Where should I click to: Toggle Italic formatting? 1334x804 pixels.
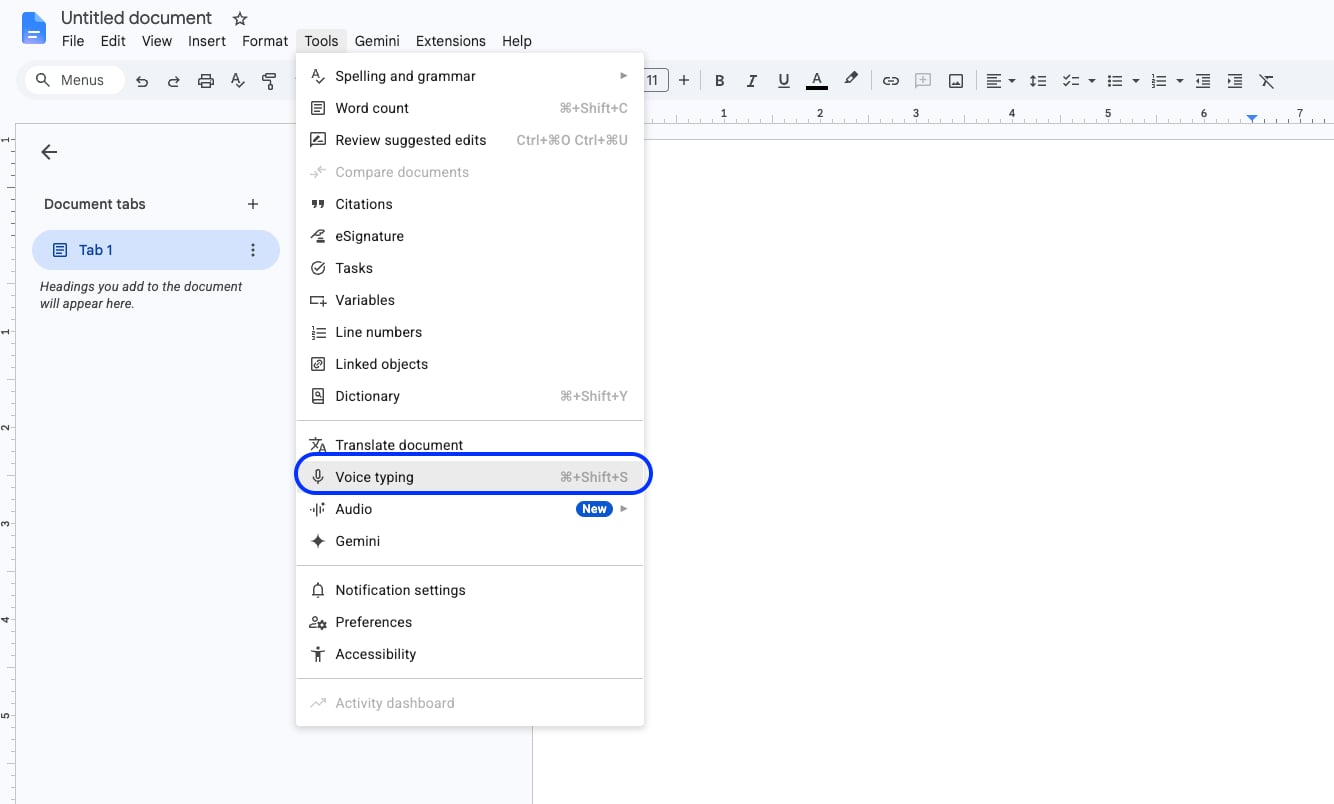point(752,81)
